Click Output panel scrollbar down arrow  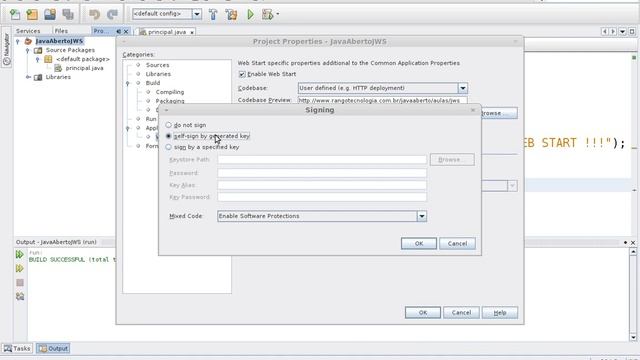coord(633,337)
